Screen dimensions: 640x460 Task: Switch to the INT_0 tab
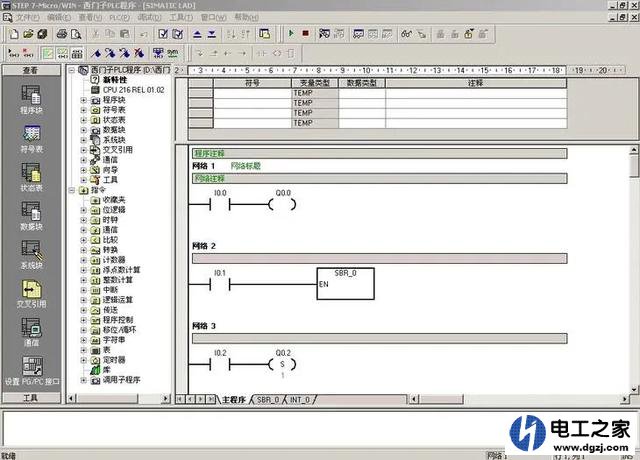pyautogui.click(x=300, y=400)
